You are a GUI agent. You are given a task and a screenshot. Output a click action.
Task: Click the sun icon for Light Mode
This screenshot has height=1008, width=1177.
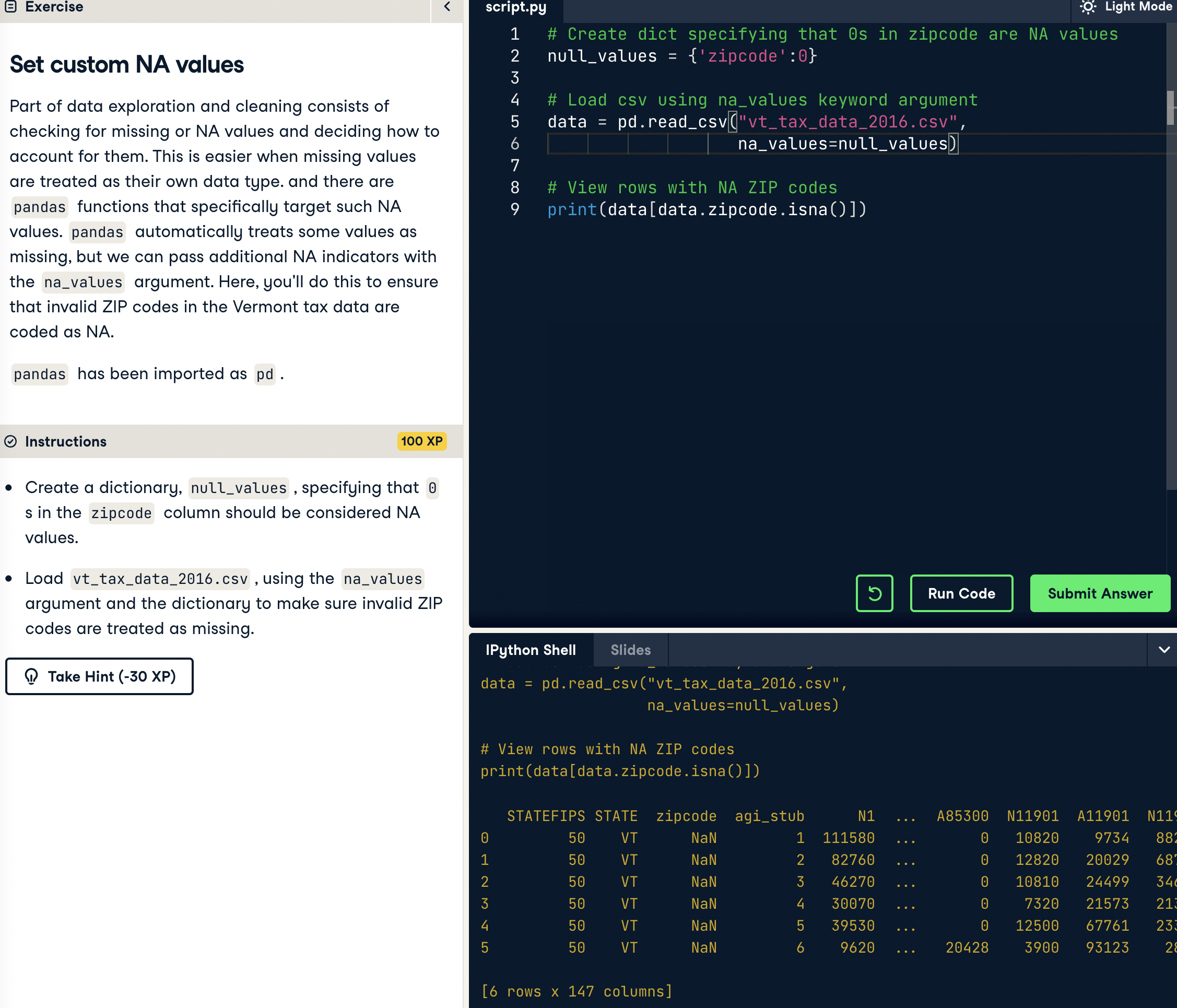1087,7
